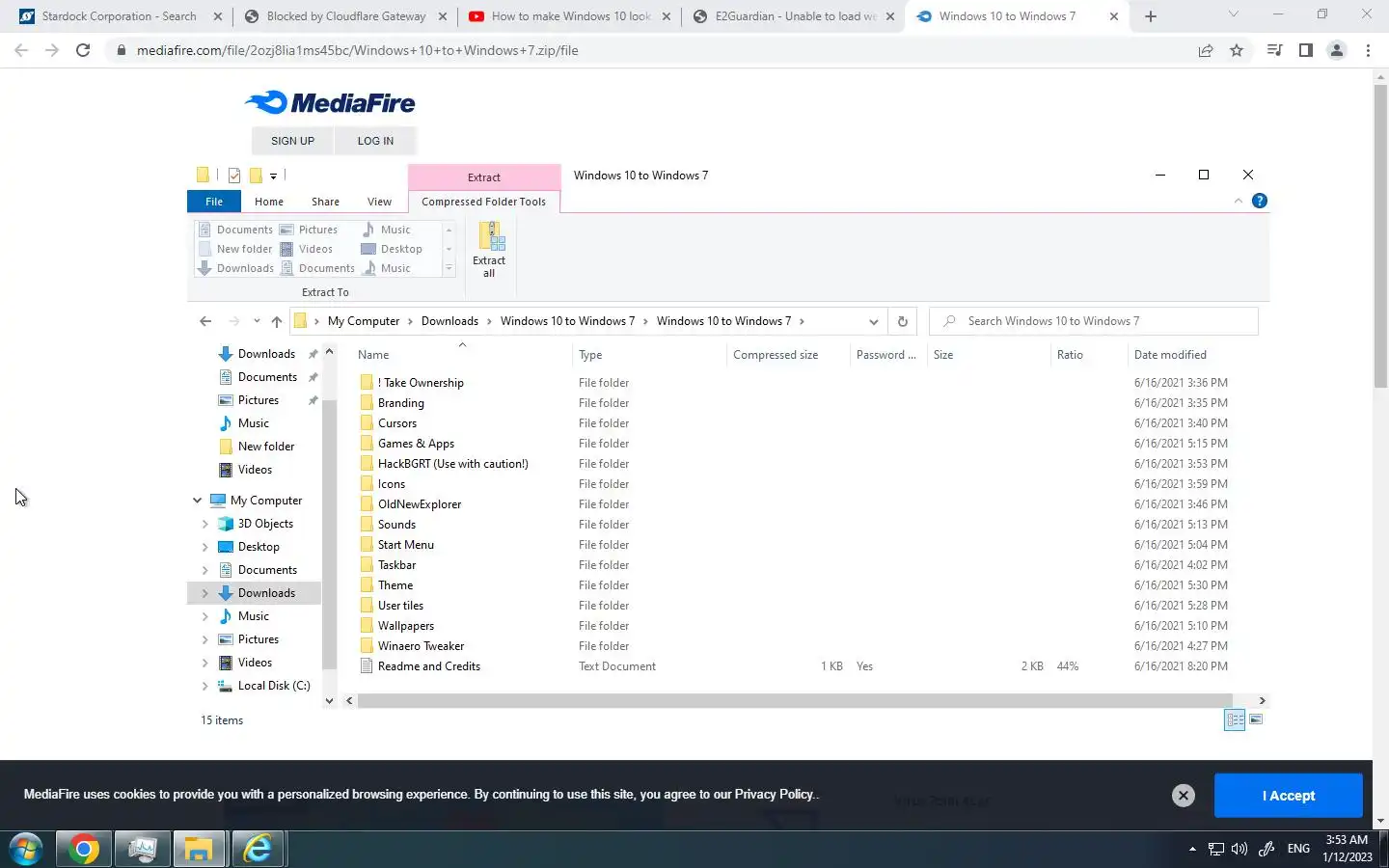Click the Chrome address bar URL

[x=358, y=50]
